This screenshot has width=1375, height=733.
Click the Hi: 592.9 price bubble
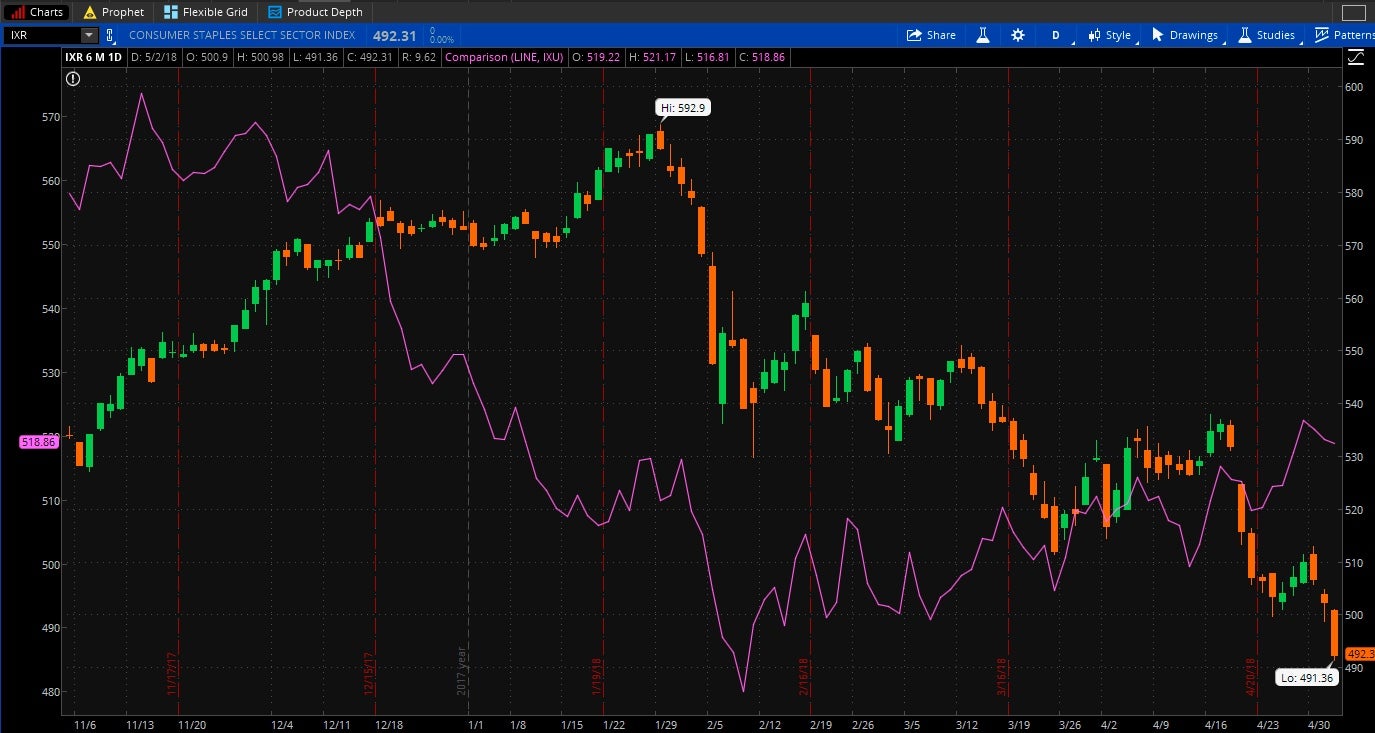pos(684,108)
